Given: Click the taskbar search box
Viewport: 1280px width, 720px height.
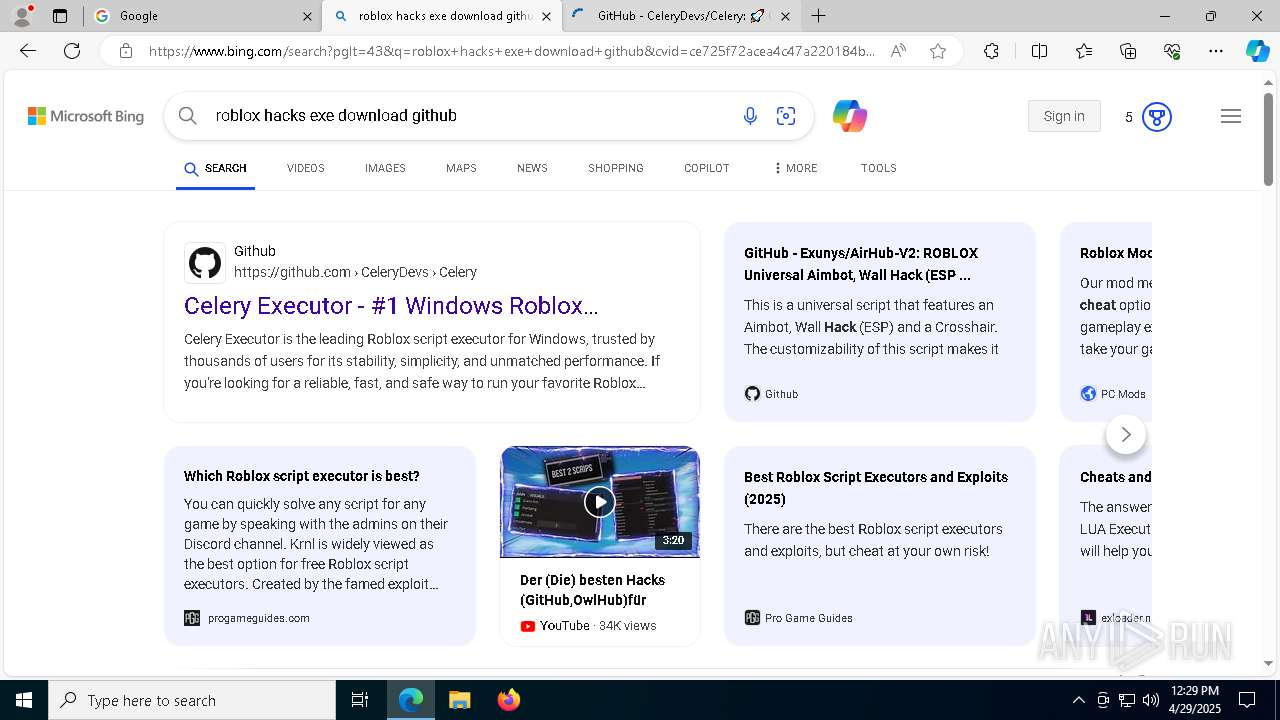Looking at the screenshot, I should click(x=192, y=700).
